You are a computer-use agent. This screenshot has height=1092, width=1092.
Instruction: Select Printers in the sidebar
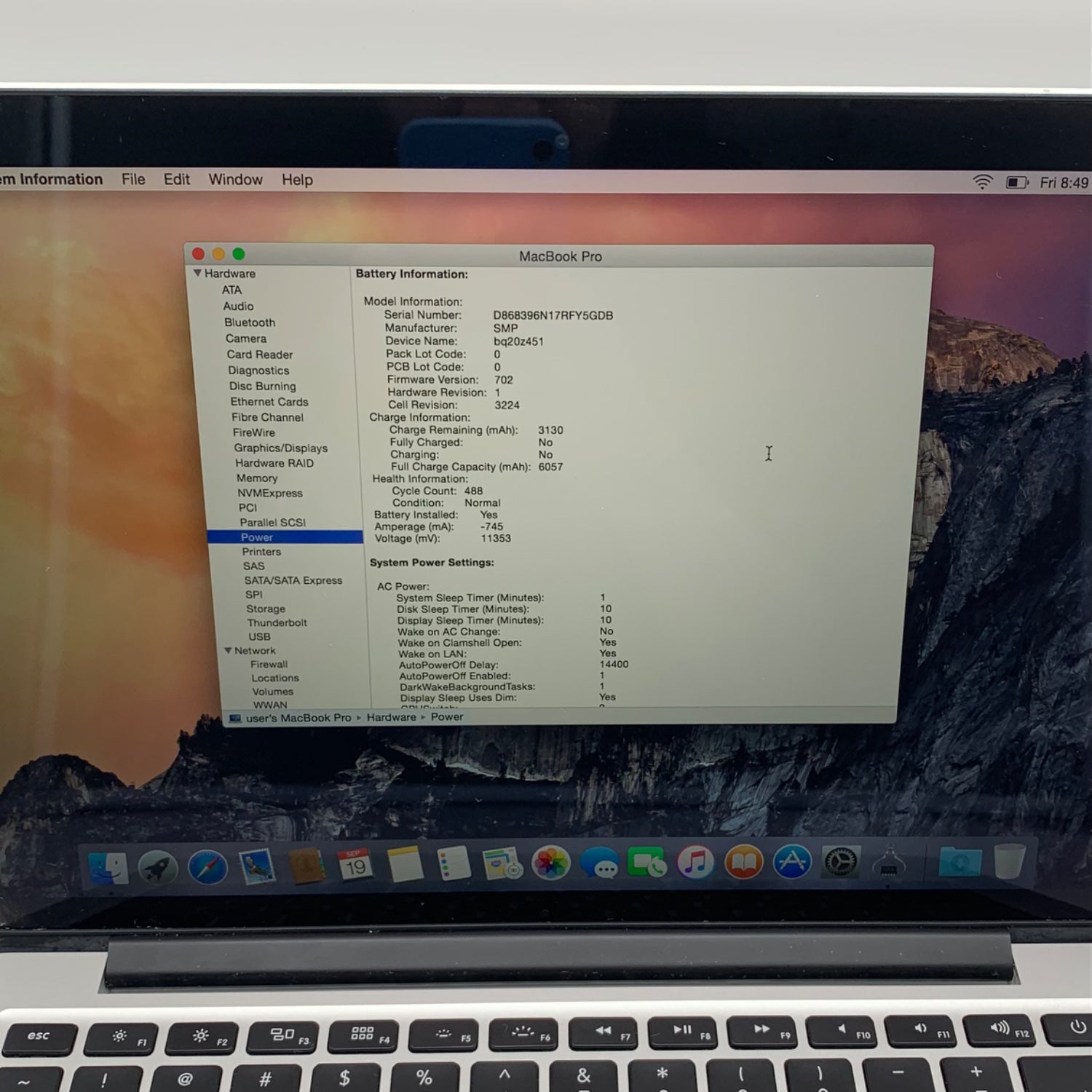(x=261, y=552)
